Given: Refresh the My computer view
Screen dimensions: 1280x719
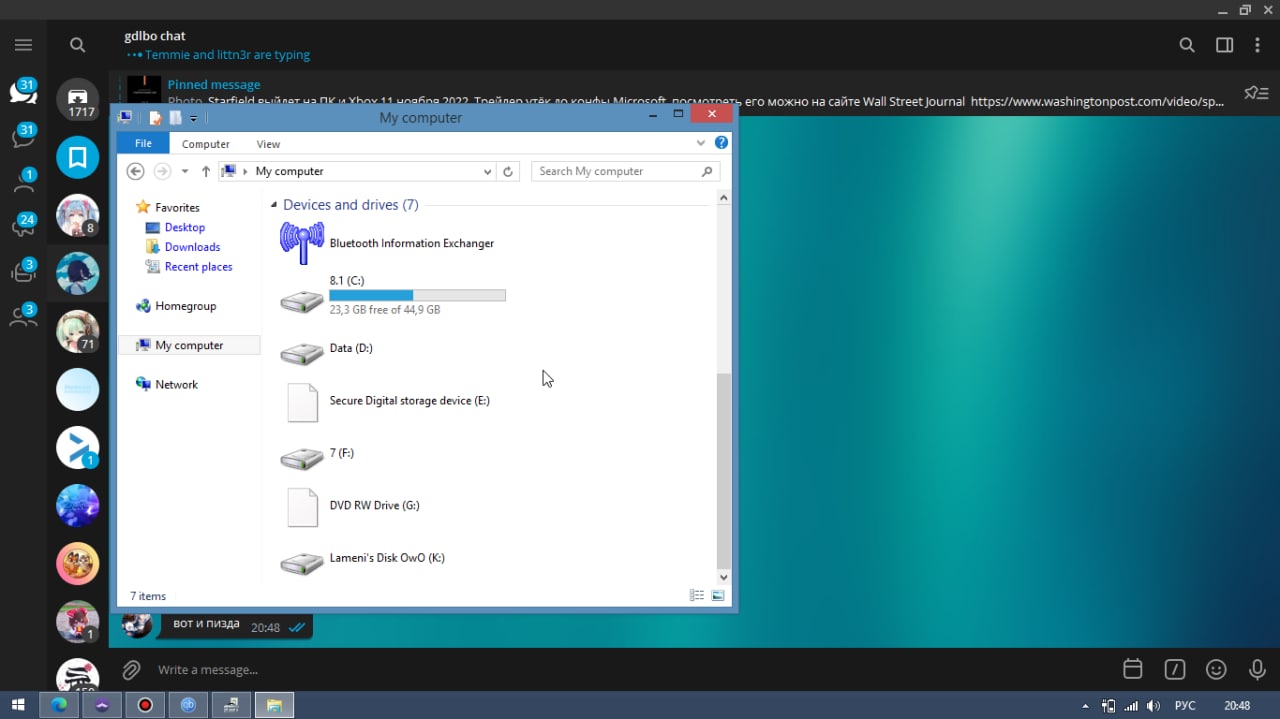Looking at the screenshot, I should (x=508, y=171).
